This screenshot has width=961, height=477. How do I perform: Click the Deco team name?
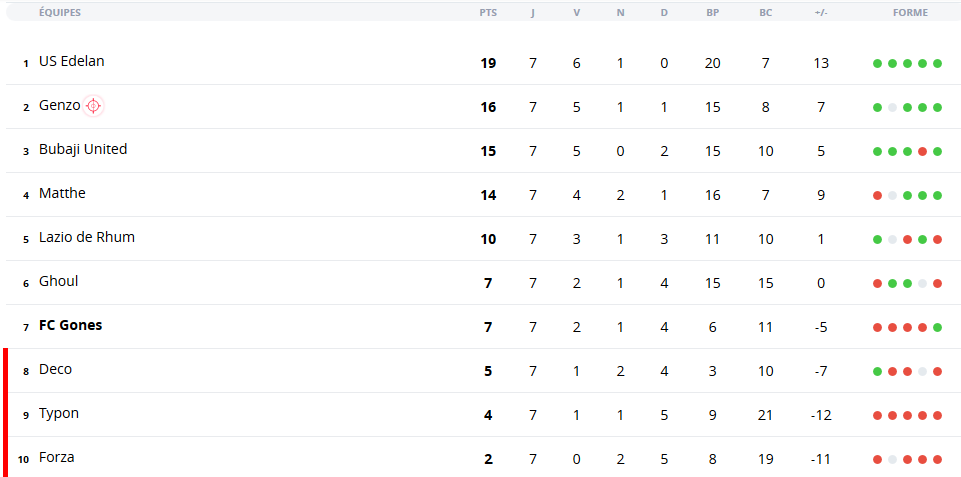[x=55, y=370]
